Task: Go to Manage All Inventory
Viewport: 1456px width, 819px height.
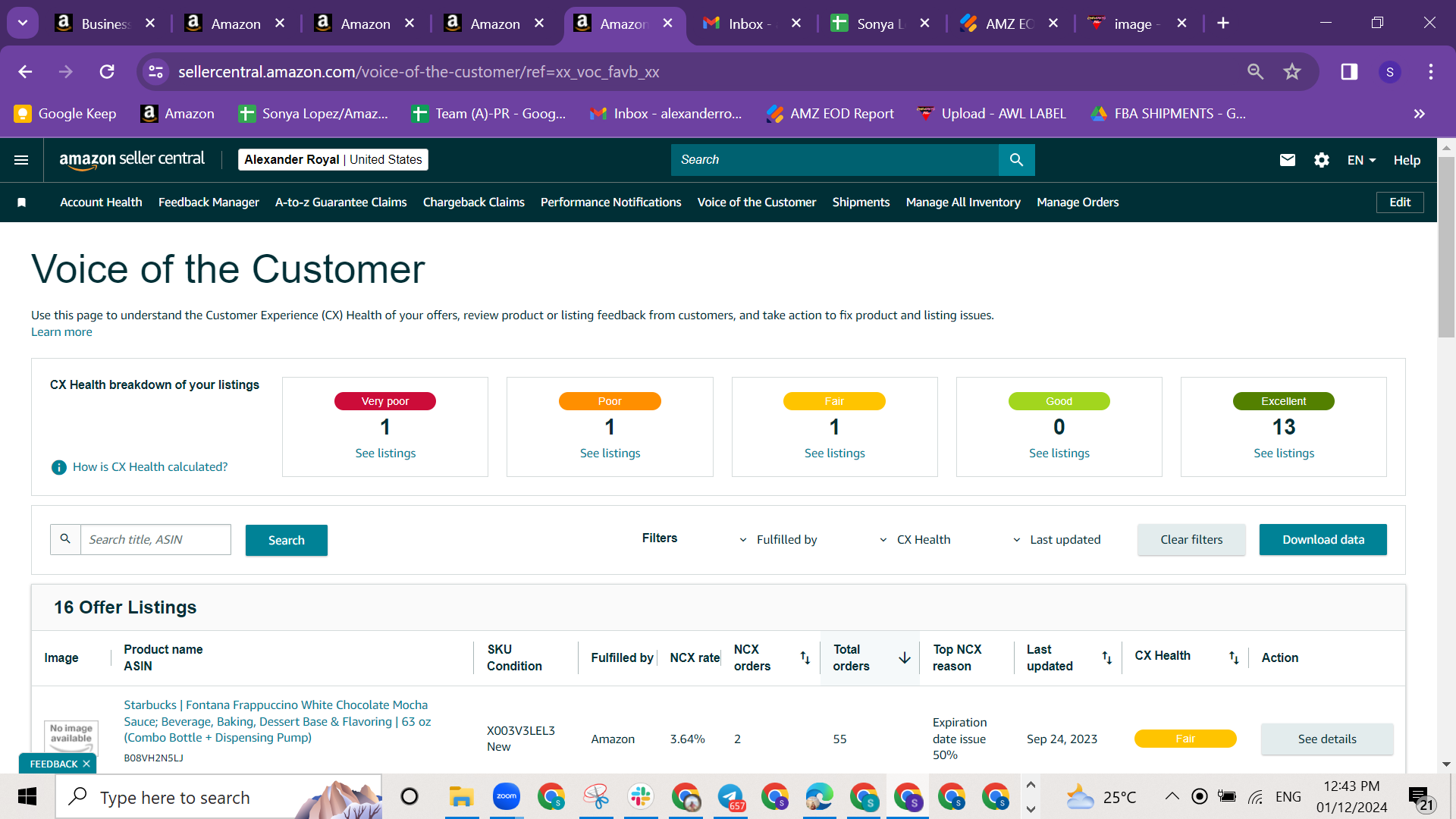Action: click(963, 202)
